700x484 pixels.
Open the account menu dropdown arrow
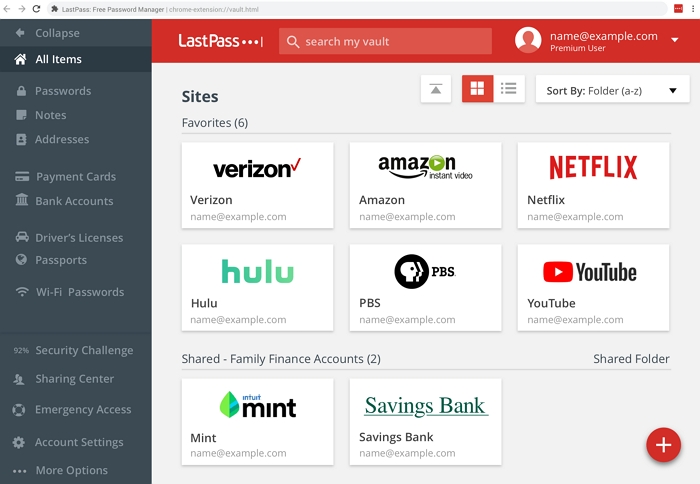pos(675,40)
